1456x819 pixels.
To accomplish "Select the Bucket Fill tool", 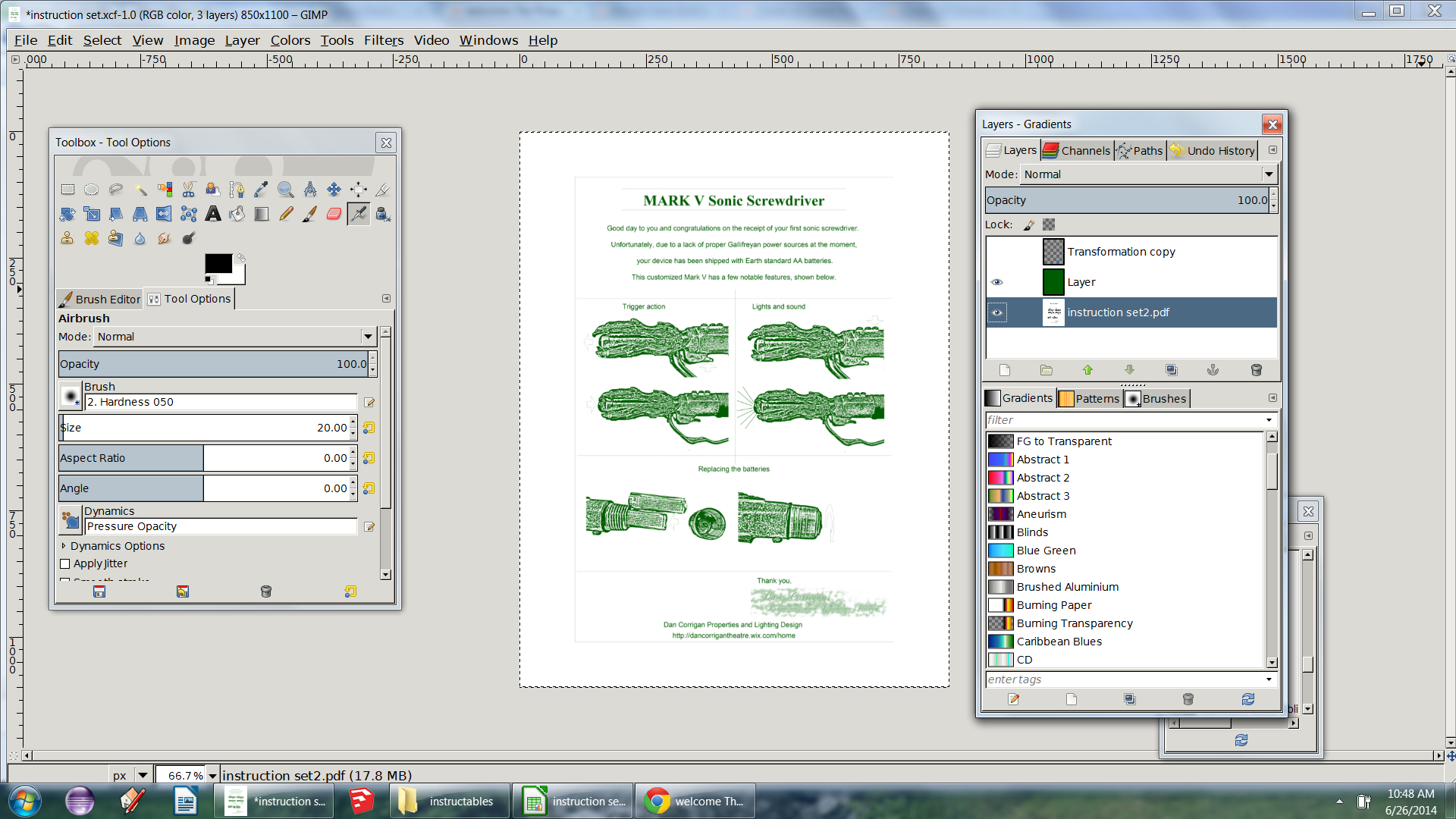I will (237, 215).
